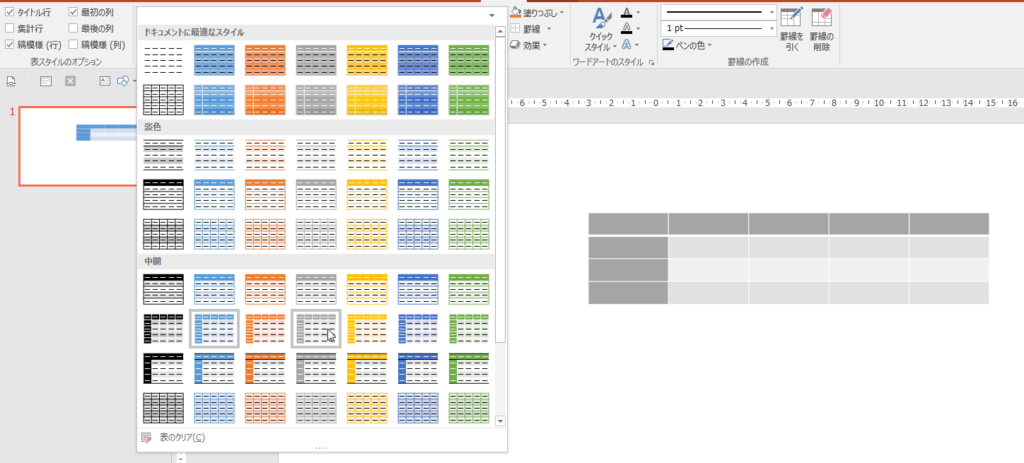
Task: Toggle the タイトル行 checkbox
Action: 10,12
